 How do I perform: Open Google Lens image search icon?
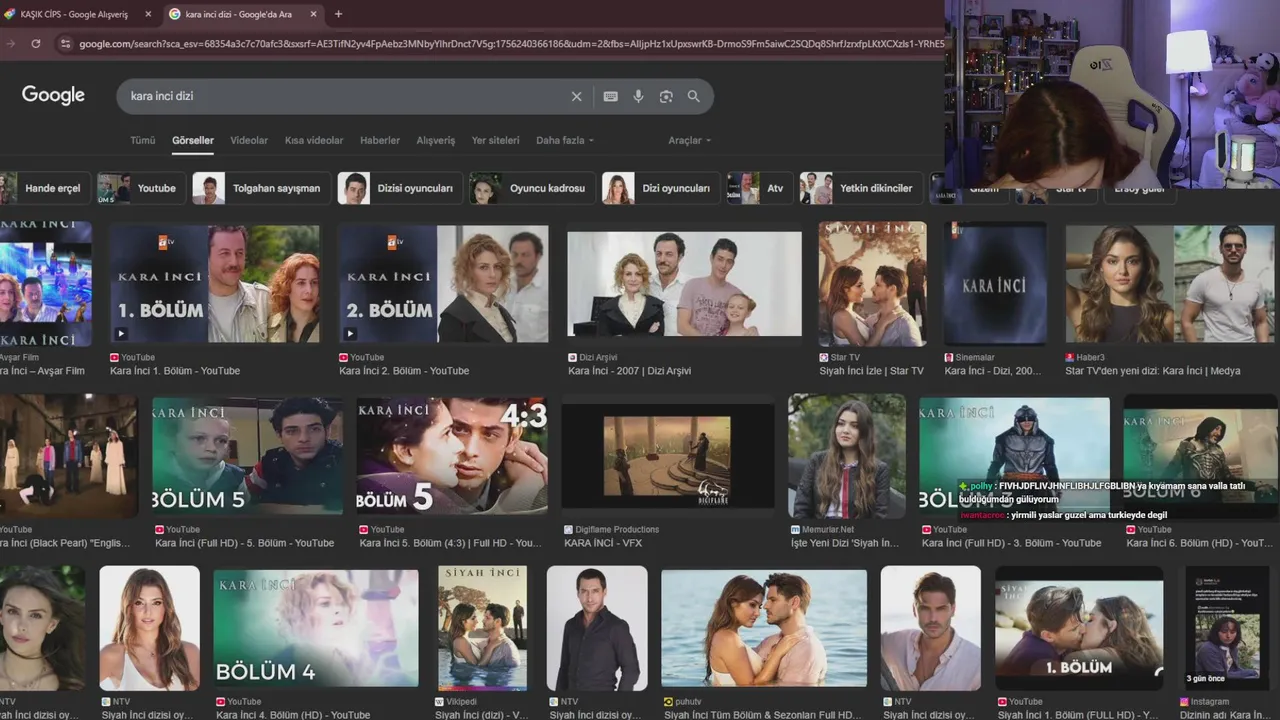pos(666,97)
